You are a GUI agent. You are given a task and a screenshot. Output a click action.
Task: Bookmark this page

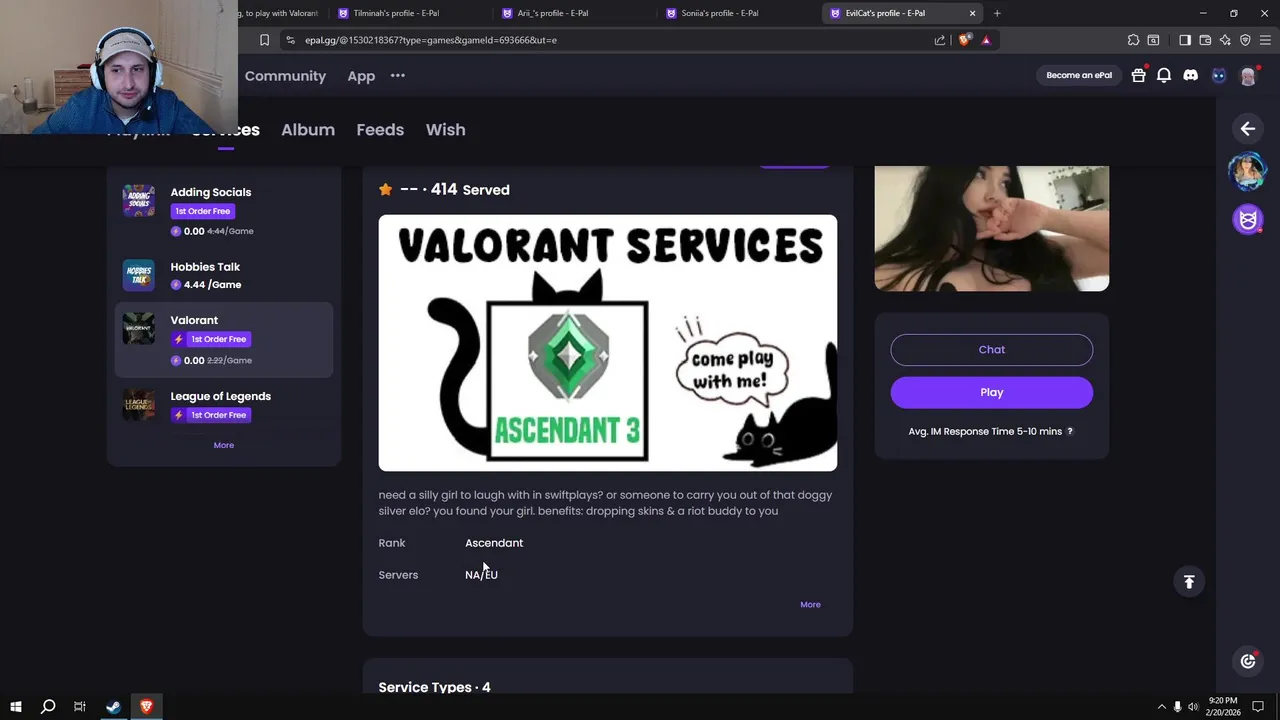[x=264, y=40]
